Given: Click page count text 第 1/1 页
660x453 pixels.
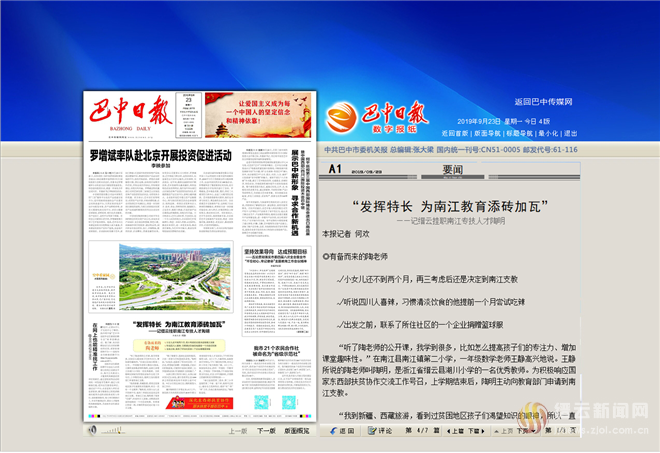Looking at the screenshot, I should coord(561,431).
